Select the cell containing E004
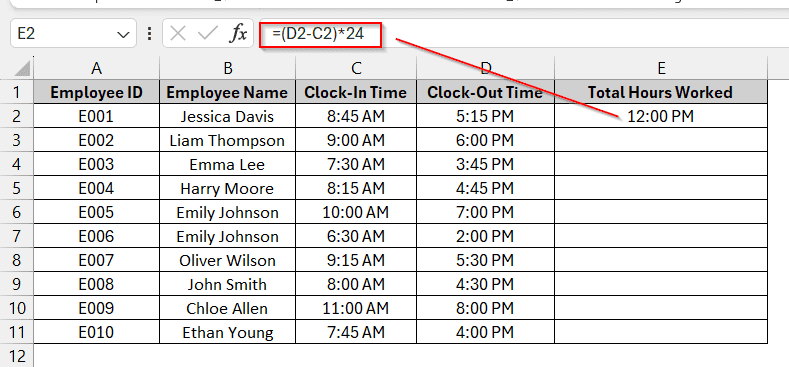This screenshot has height=367, width=789. (97, 188)
